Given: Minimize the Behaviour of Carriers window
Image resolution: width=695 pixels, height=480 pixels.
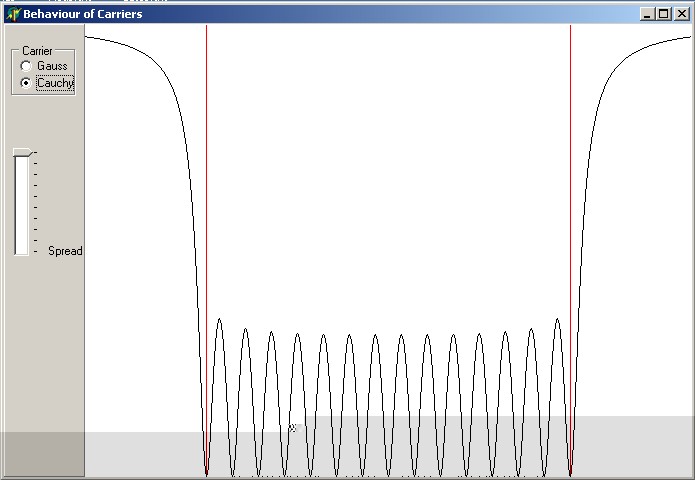Looking at the screenshot, I should tap(647, 14).
